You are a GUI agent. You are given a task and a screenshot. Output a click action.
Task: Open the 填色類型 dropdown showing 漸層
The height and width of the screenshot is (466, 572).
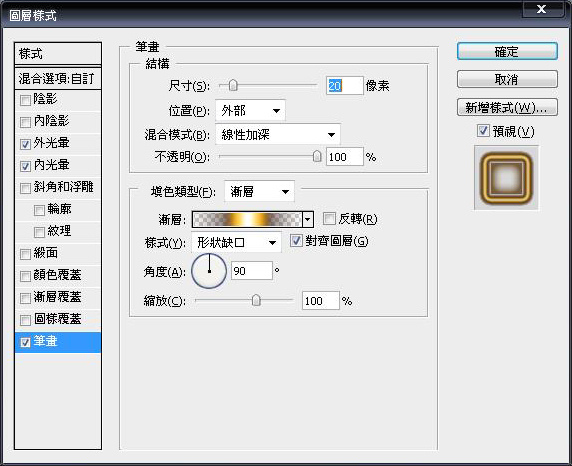click(259, 191)
